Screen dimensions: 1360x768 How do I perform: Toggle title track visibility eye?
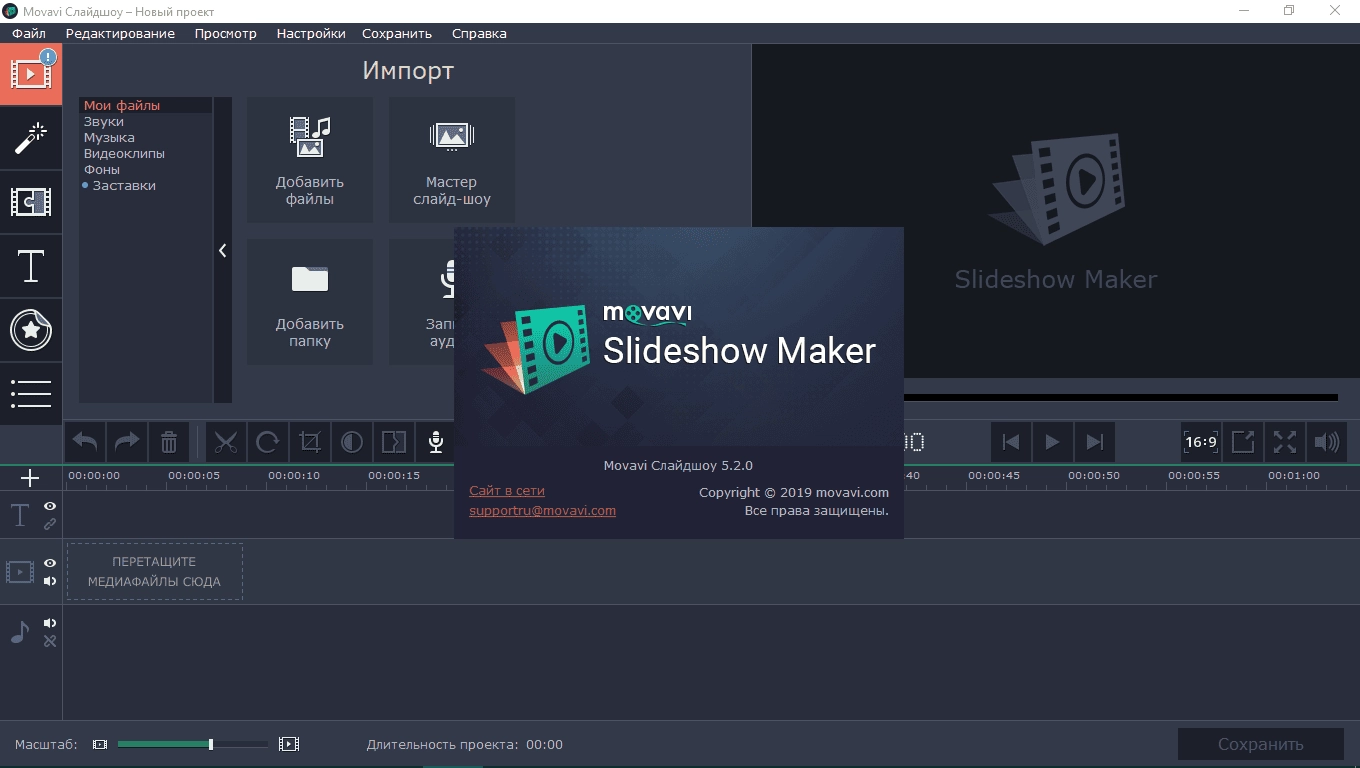(x=50, y=506)
